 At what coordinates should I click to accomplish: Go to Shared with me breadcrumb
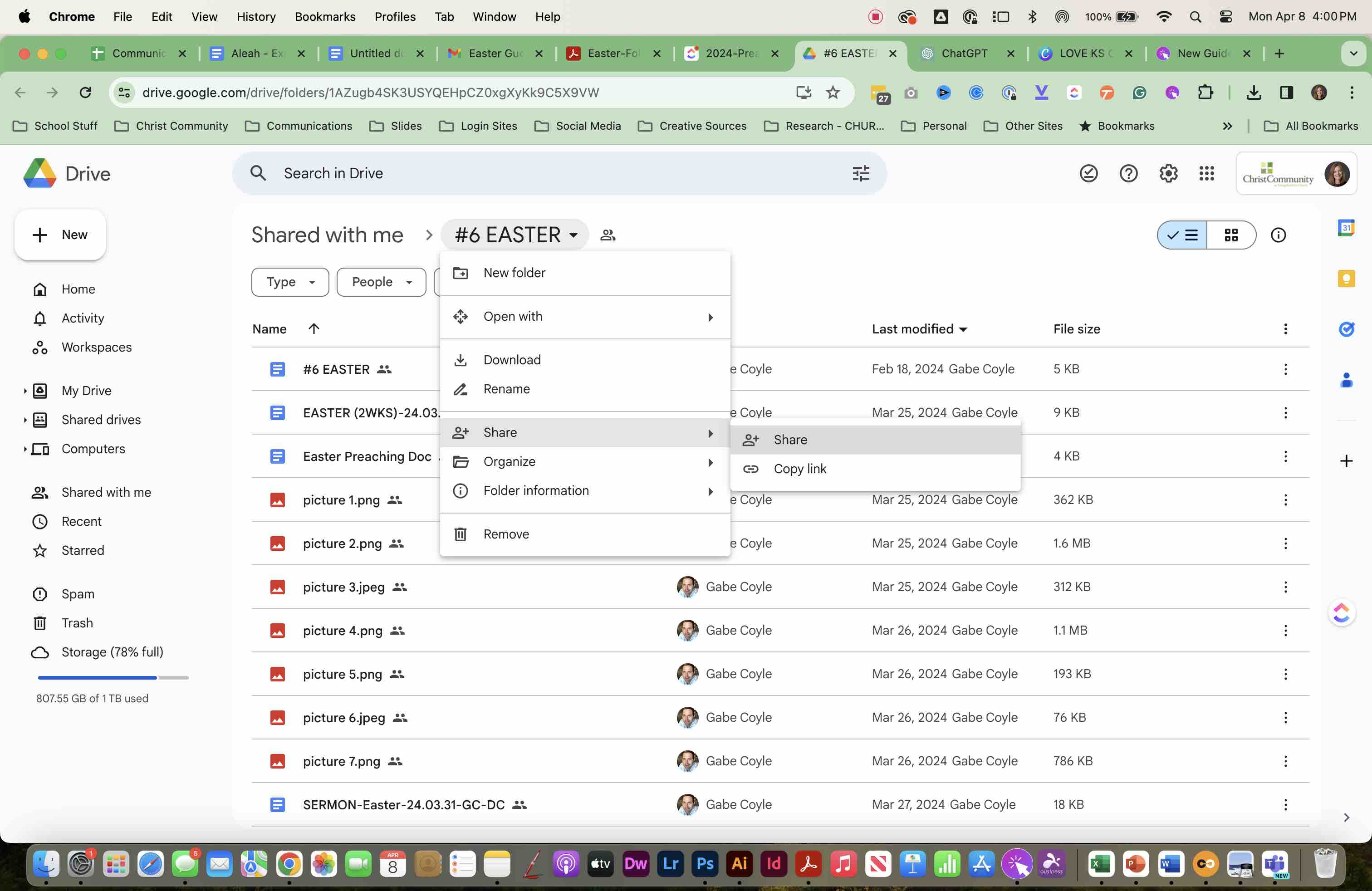click(x=327, y=235)
